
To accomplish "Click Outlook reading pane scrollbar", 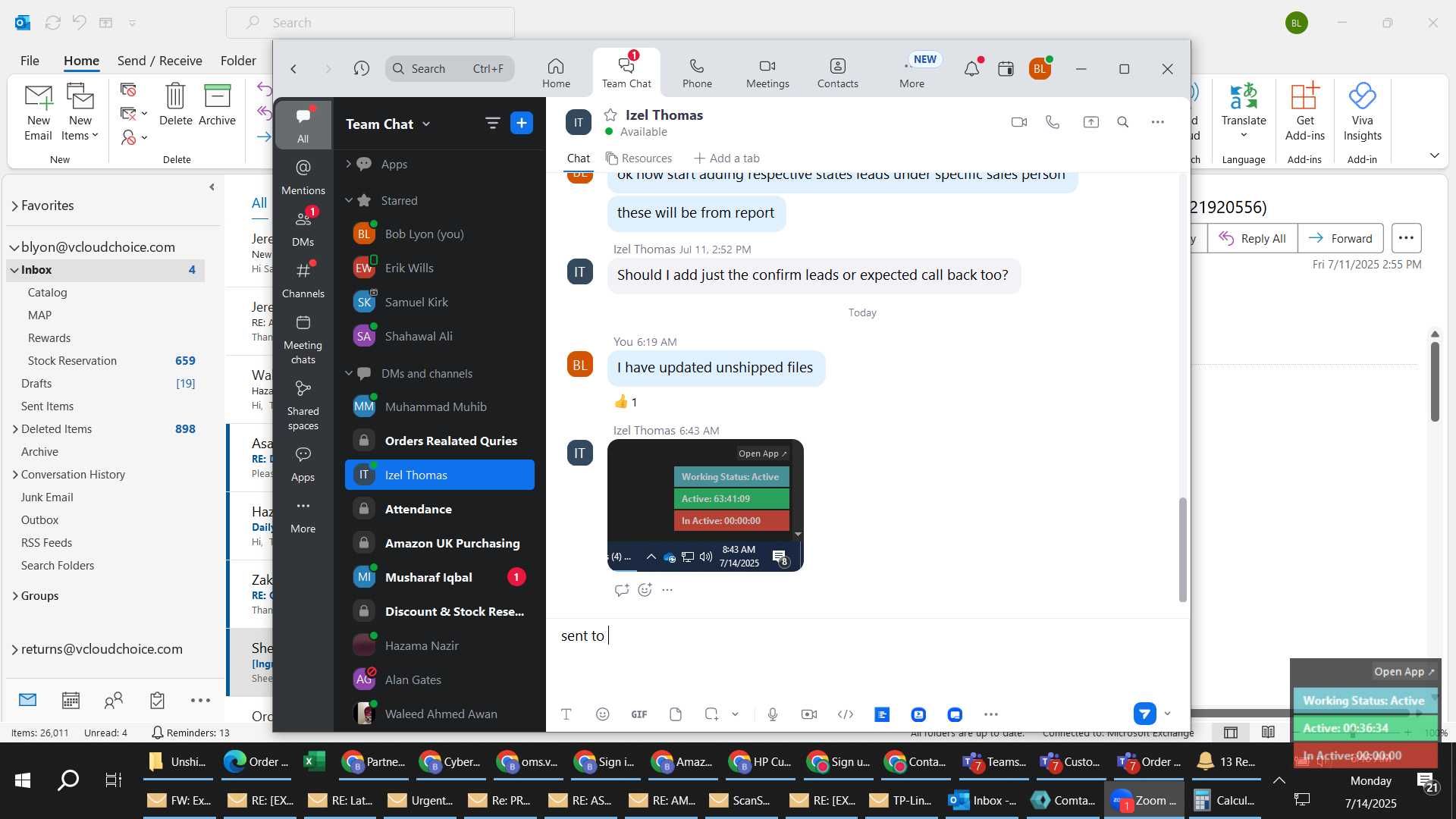I will point(1435,381).
